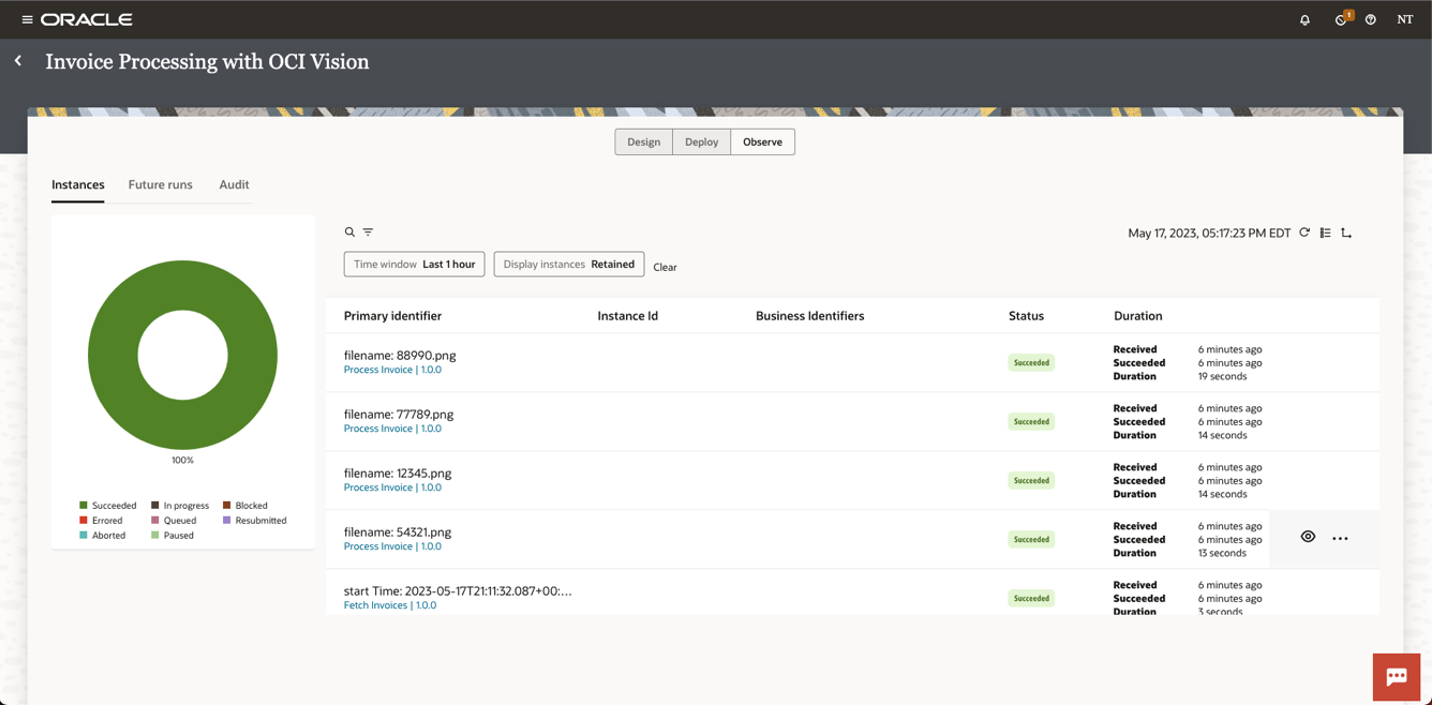Open the hamburger navigation menu

click(27, 20)
